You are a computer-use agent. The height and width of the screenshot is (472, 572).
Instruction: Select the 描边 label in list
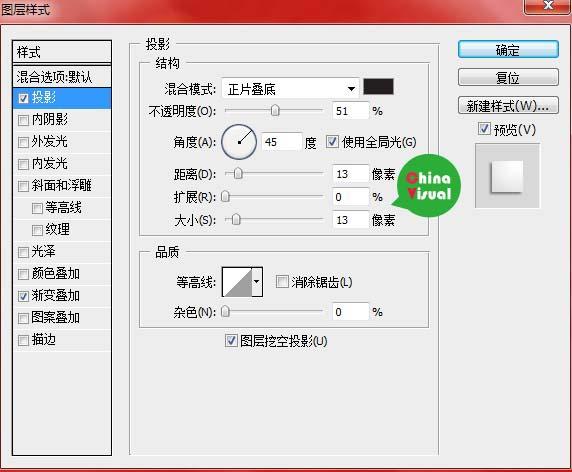[44, 340]
